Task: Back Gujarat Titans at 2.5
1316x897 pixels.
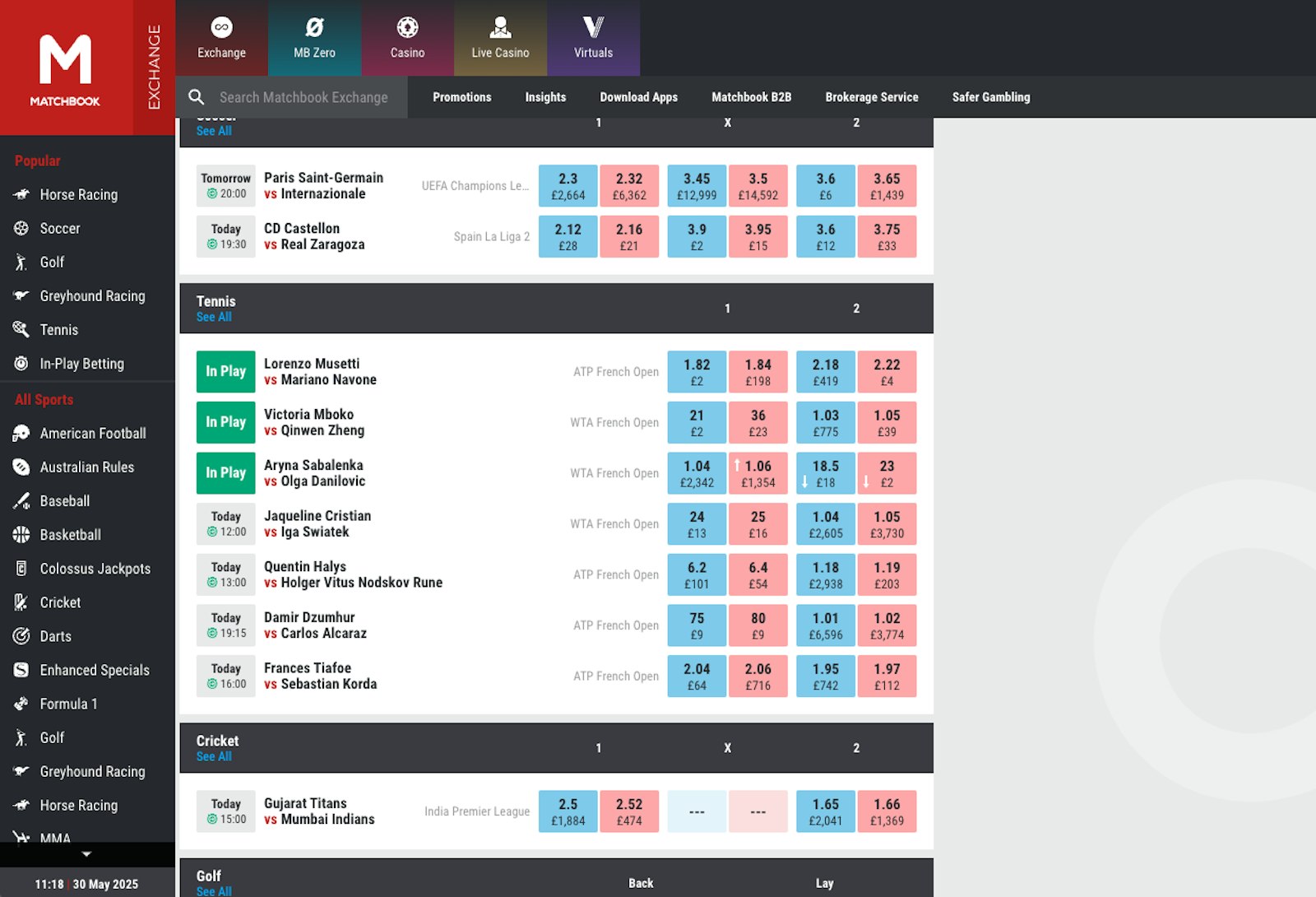Action: coord(567,811)
